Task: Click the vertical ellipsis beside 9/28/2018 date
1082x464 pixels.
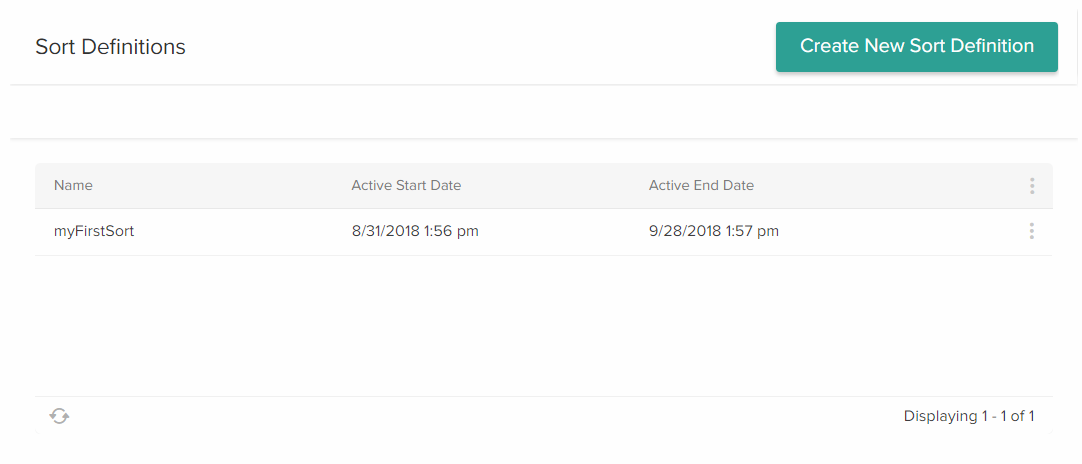Action: (1031, 231)
